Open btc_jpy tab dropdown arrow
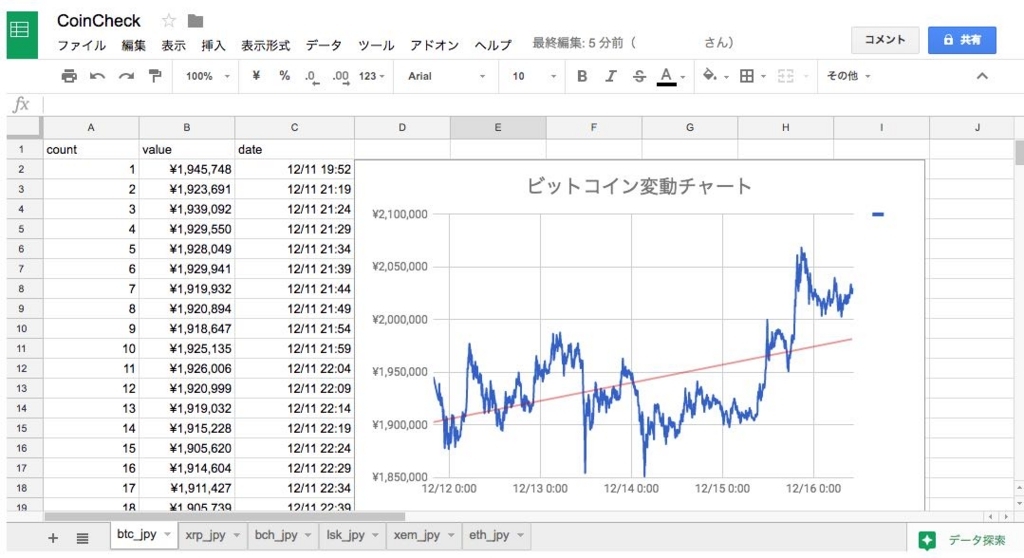This screenshot has width=1024, height=558. (x=168, y=534)
